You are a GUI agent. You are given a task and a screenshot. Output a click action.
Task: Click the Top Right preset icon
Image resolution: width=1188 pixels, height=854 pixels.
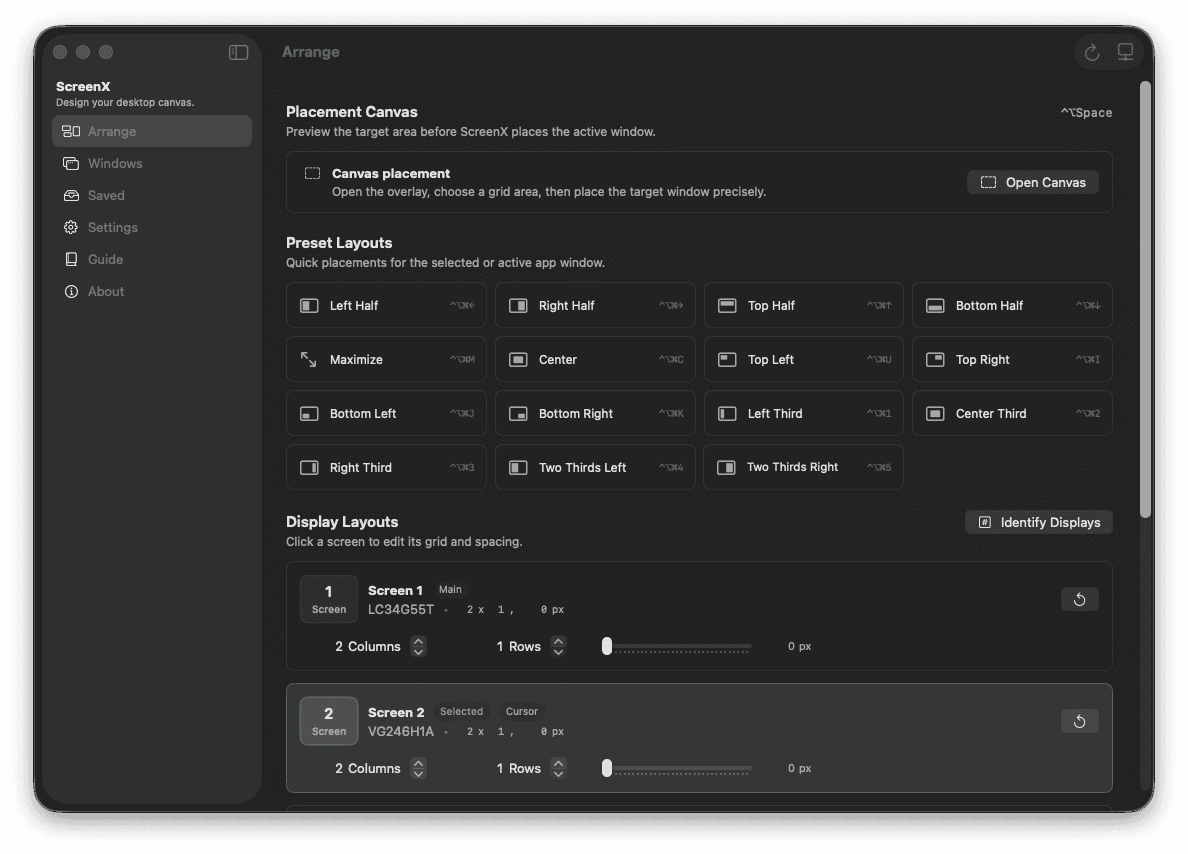[935, 359]
